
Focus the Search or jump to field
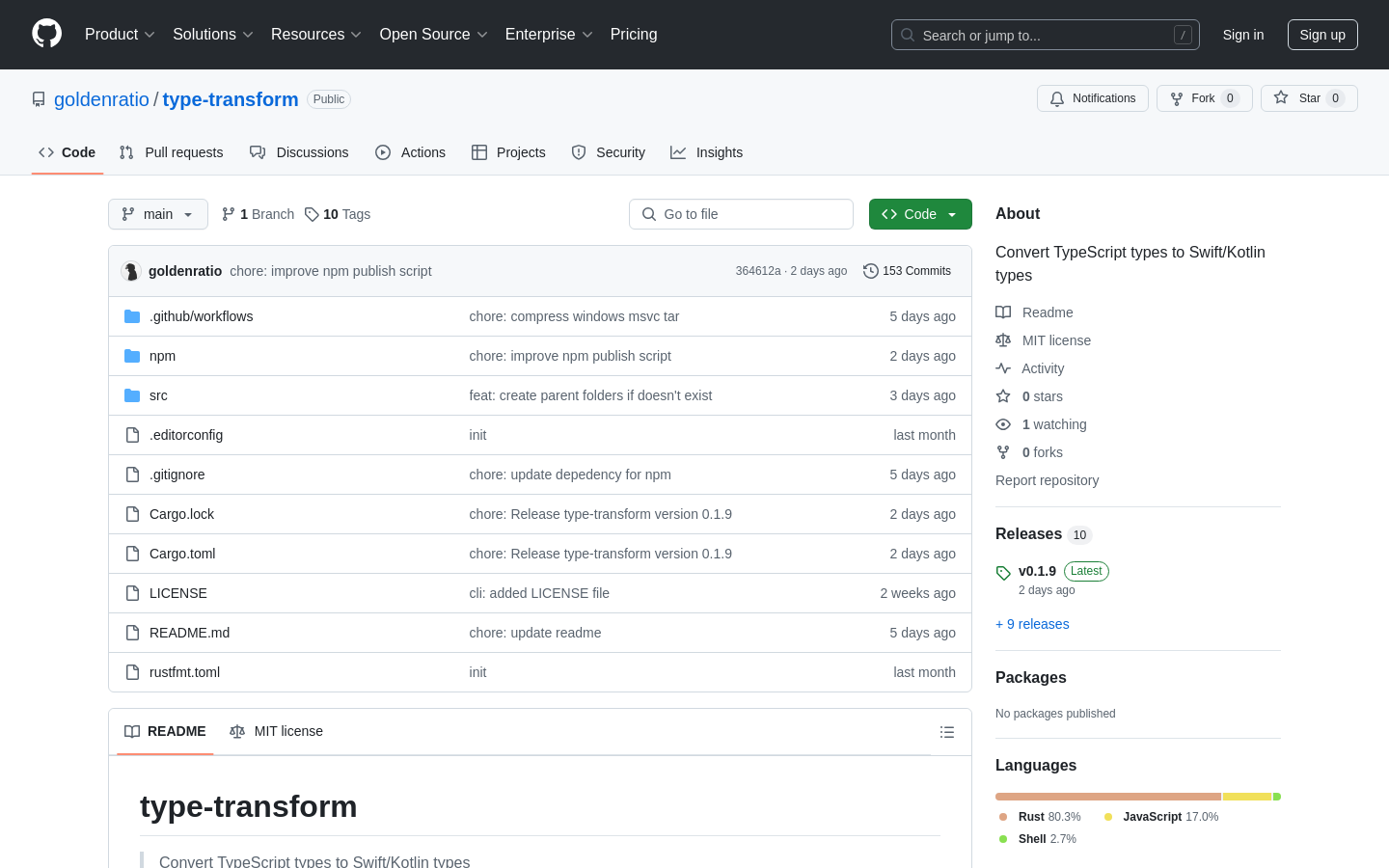(x=1046, y=35)
